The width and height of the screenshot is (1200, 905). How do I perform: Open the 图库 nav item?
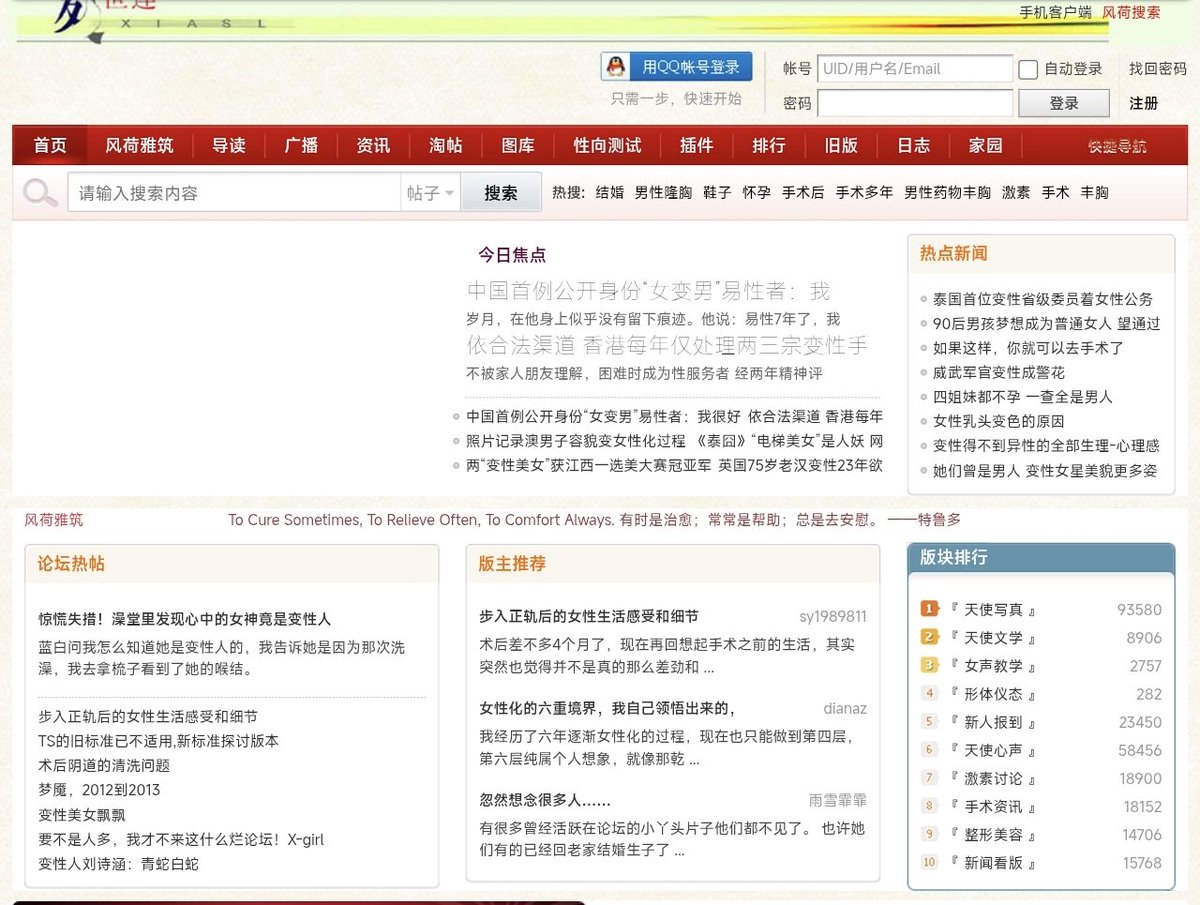518,146
